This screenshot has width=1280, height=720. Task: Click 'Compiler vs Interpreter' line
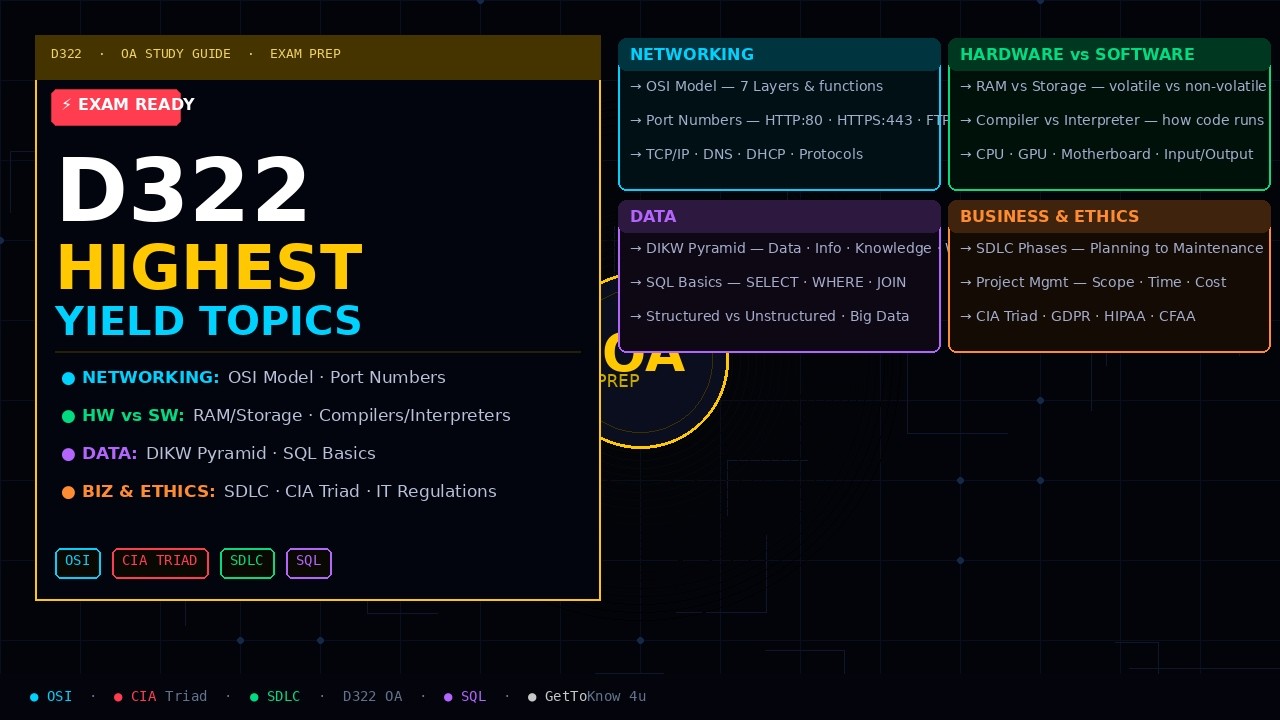coord(1112,120)
